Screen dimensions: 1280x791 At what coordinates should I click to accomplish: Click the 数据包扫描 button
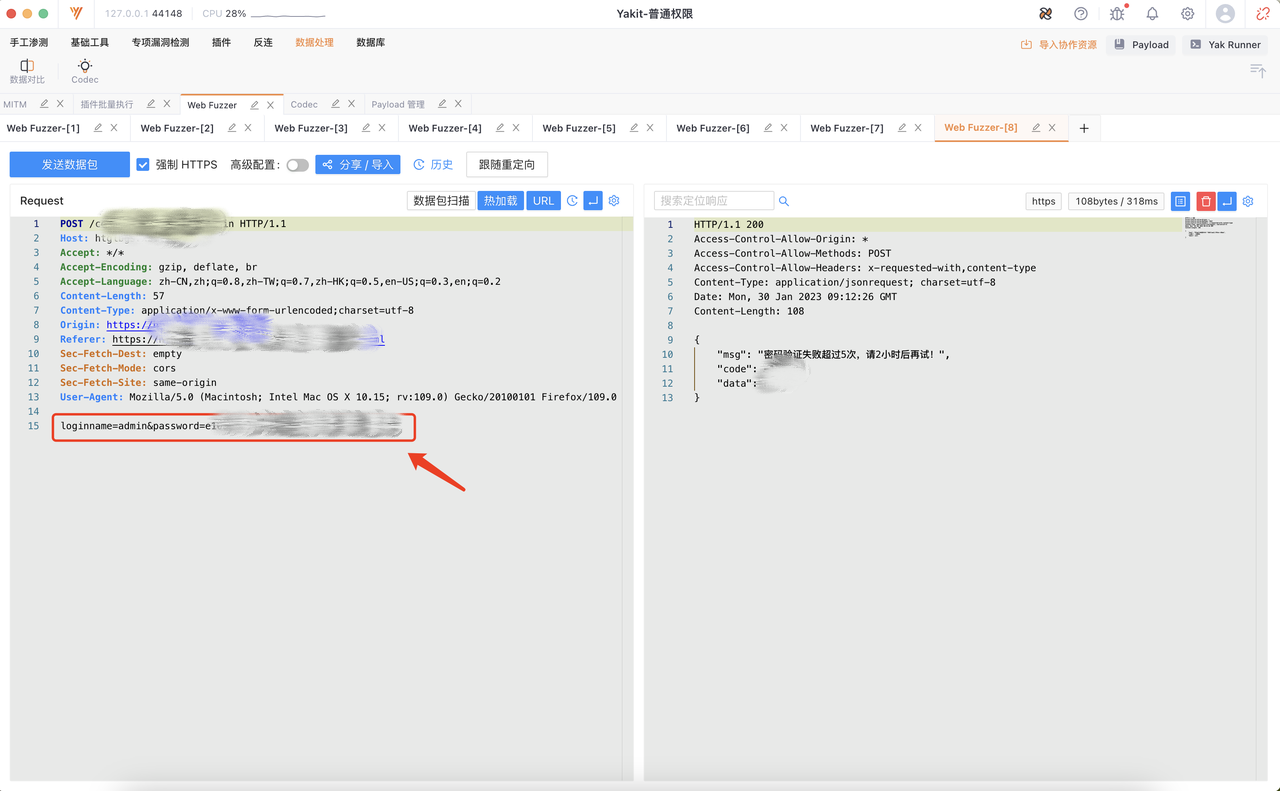pos(441,201)
